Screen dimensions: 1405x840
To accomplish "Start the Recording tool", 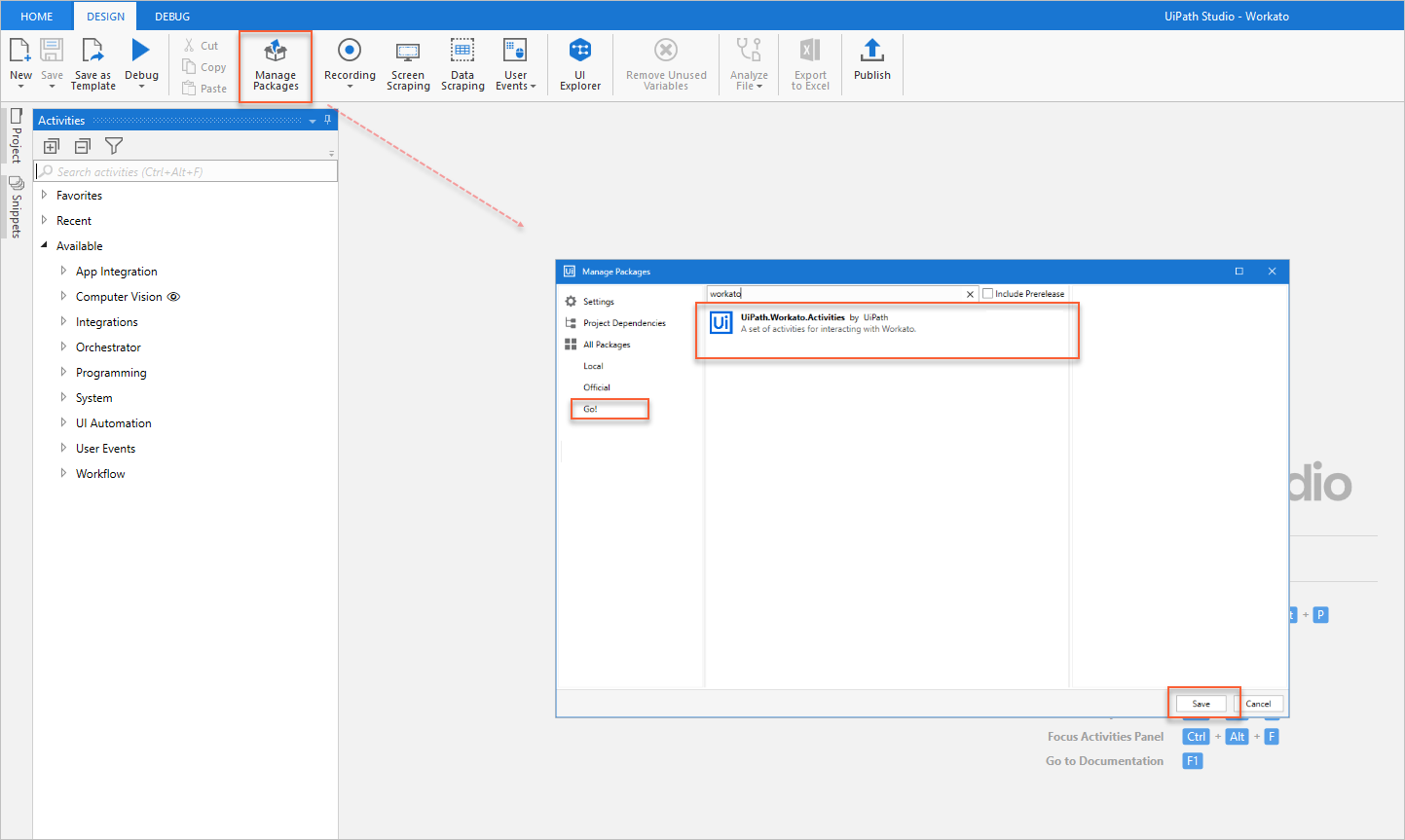I will click(x=350, y=63).
